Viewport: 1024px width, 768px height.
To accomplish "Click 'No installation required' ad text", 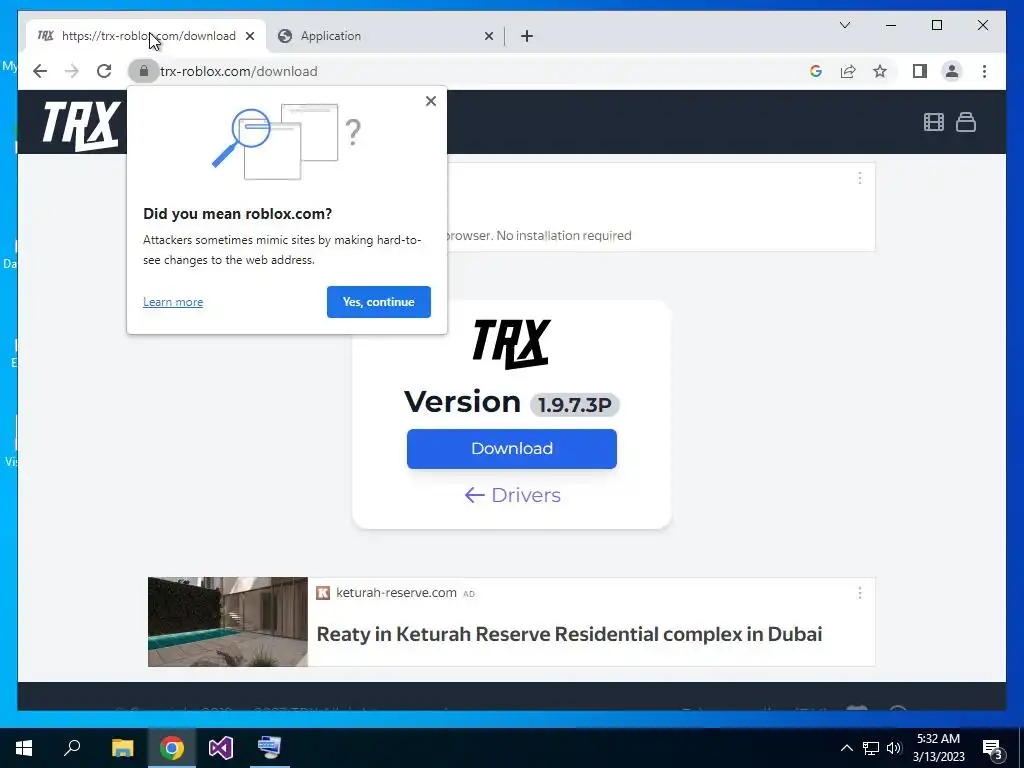I will tap(564, 236).
